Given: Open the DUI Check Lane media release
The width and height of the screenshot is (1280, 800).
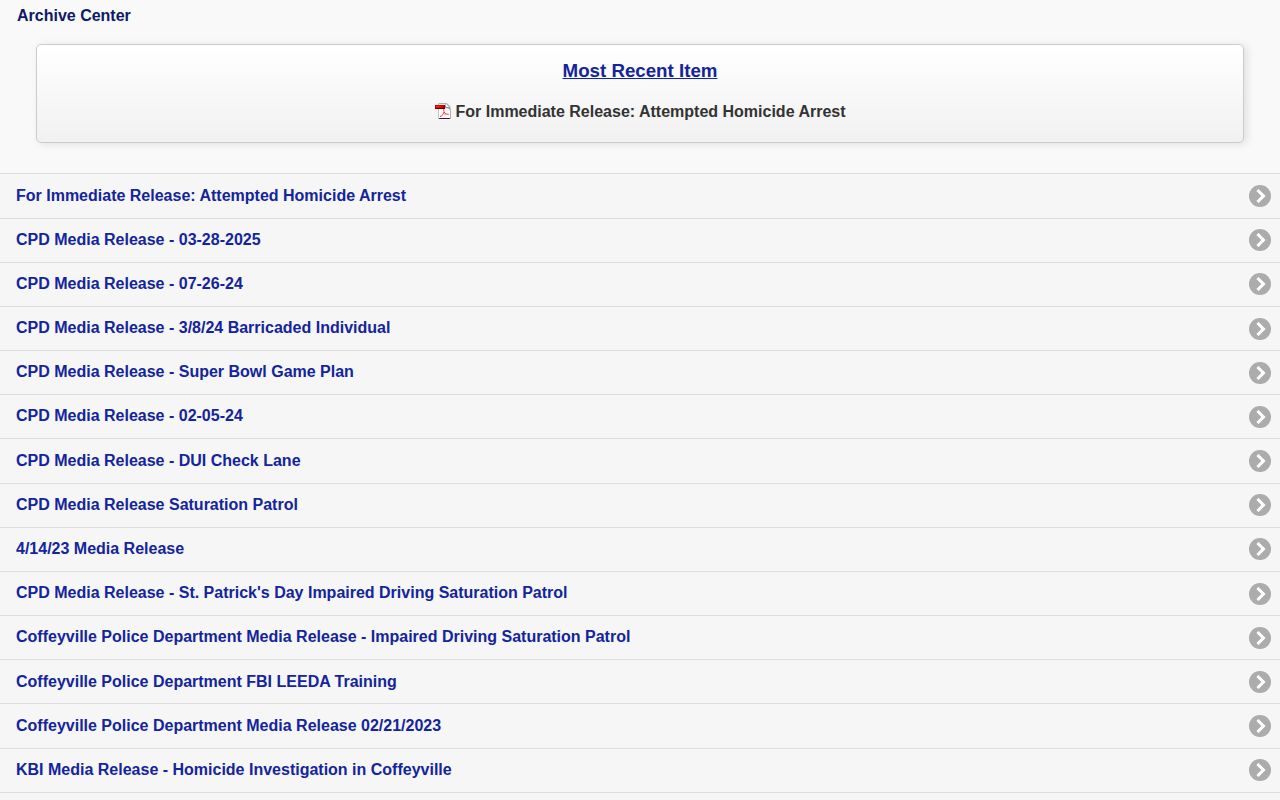Looking at the screenshot, I should (x=640, y=461).
